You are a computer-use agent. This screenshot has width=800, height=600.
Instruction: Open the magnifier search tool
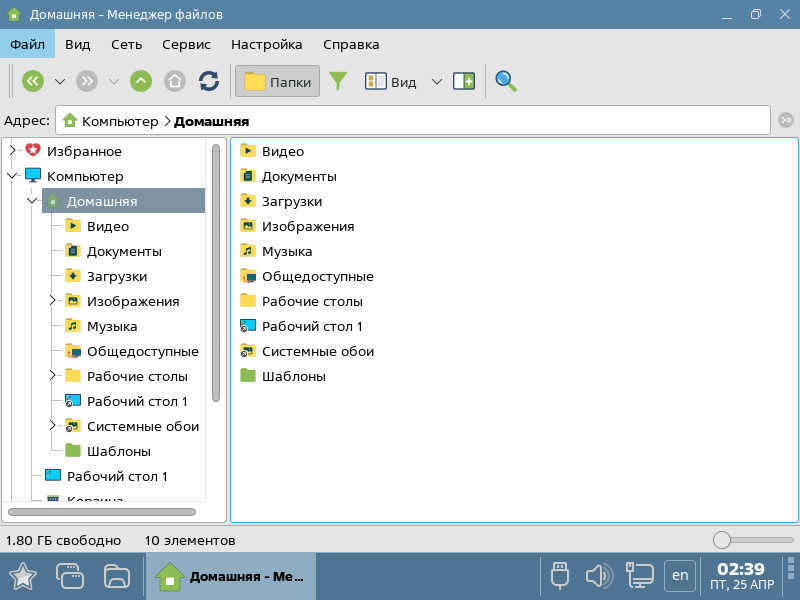click(x=506, y=81)
